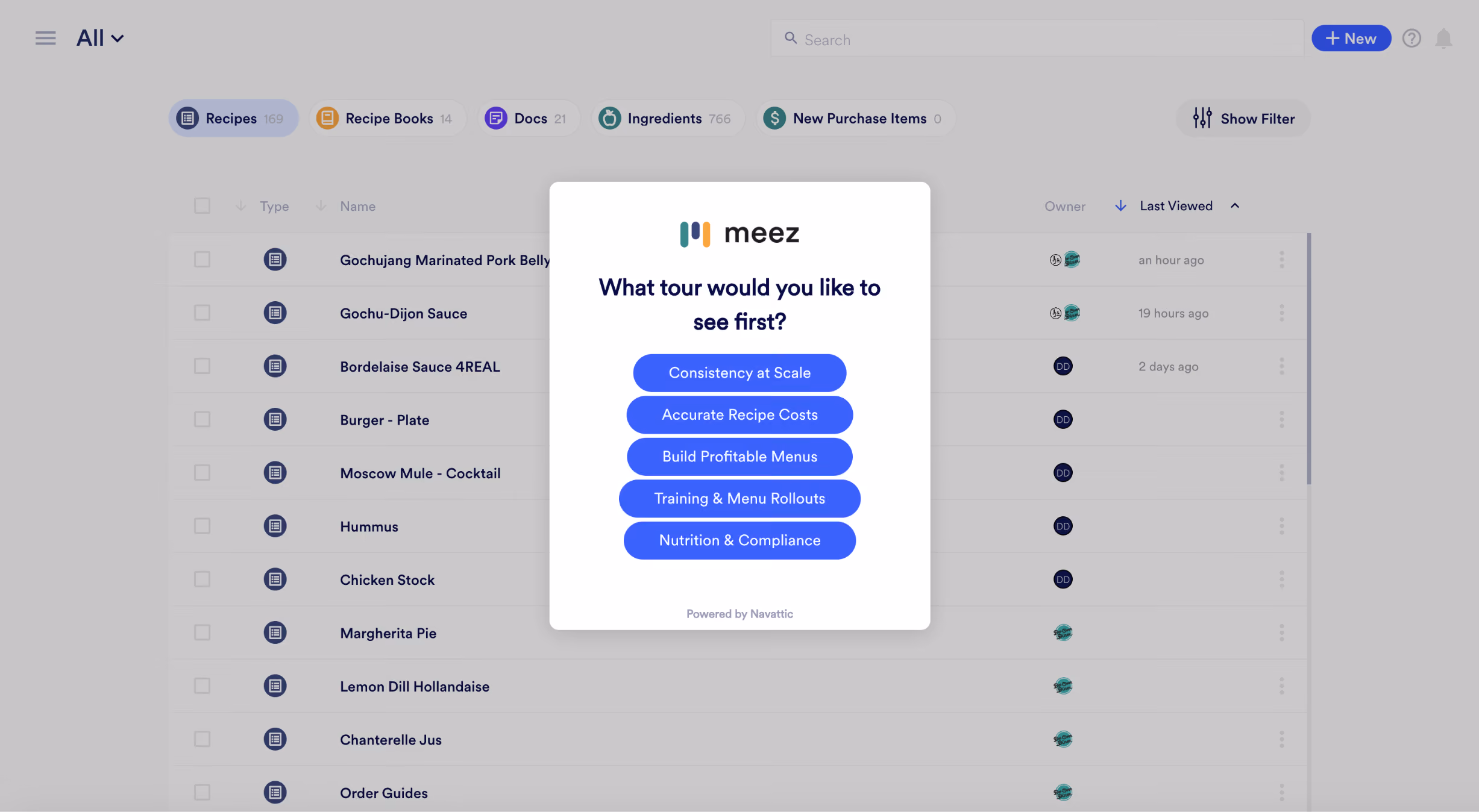Image resolution: width=1479 pixels, height=812 pixels.
Task: Start the Build Profitable Menus tour
Action: pos(739,457)
